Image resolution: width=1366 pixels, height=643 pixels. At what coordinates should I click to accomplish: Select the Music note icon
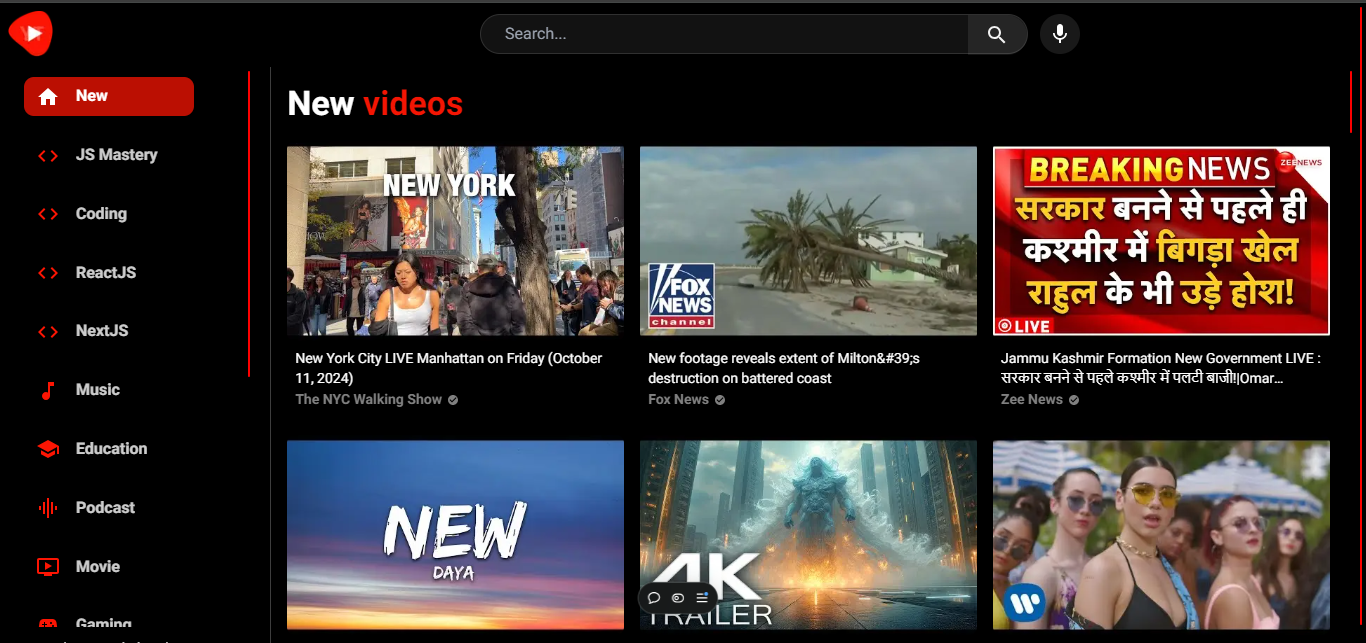tap(48, 390)
